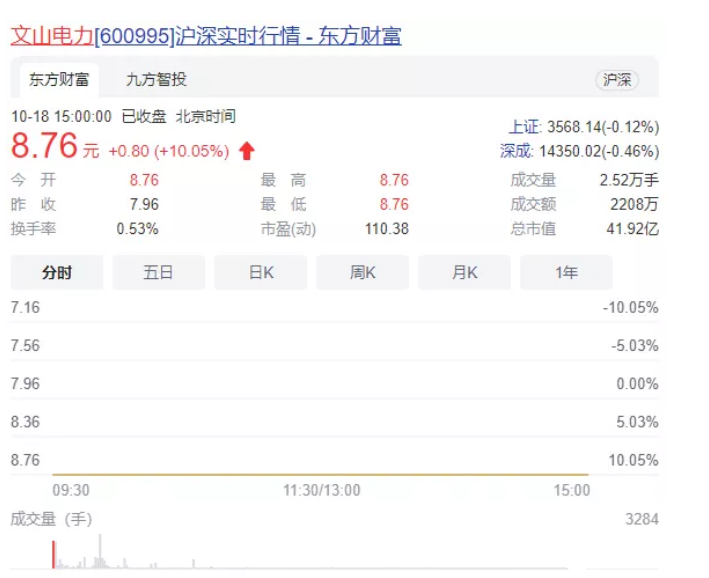This screenshot has width=709, height=578.
Task: Click the 09:30 time axis label
Action: [x=71, y=490]
